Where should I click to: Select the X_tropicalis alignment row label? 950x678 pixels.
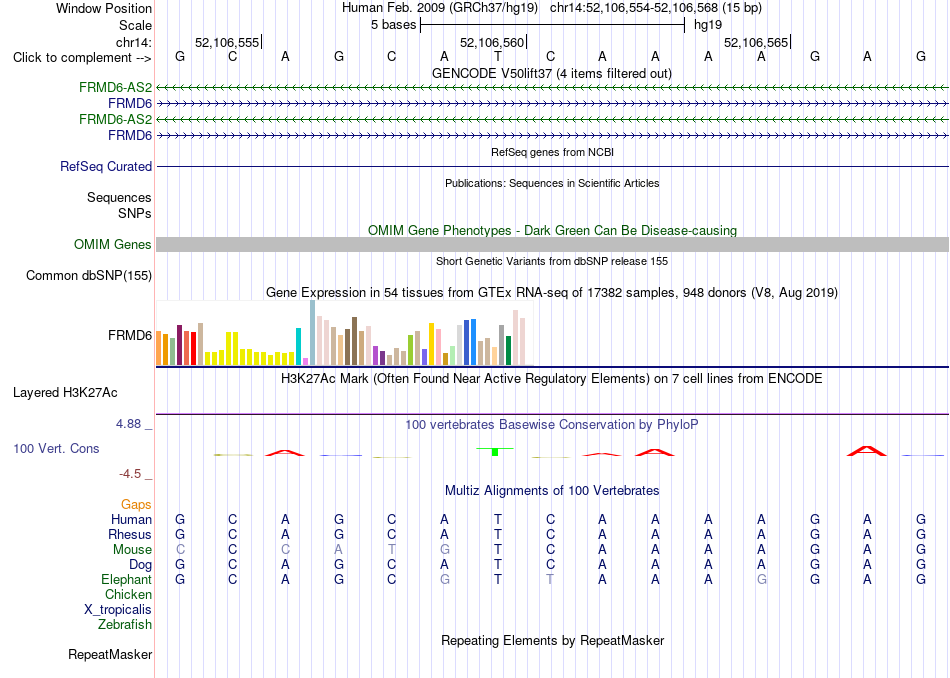(118, 610)
